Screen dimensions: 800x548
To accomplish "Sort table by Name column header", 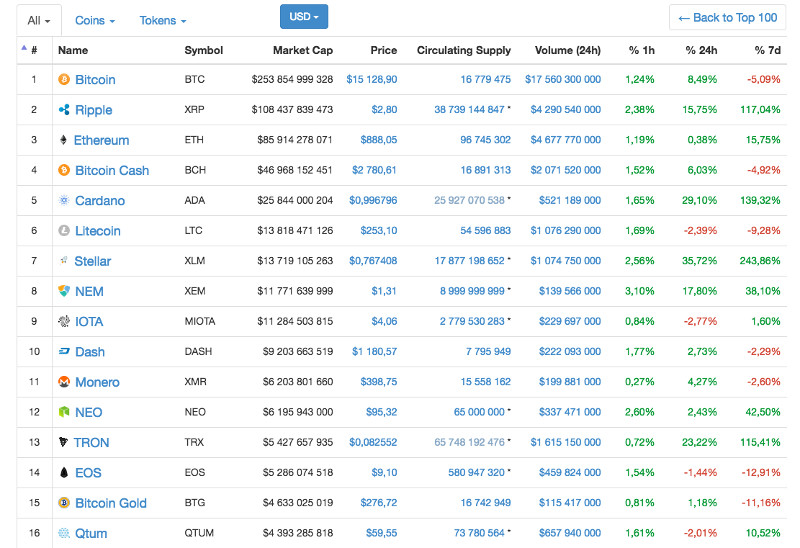I will tap(73, 50).
